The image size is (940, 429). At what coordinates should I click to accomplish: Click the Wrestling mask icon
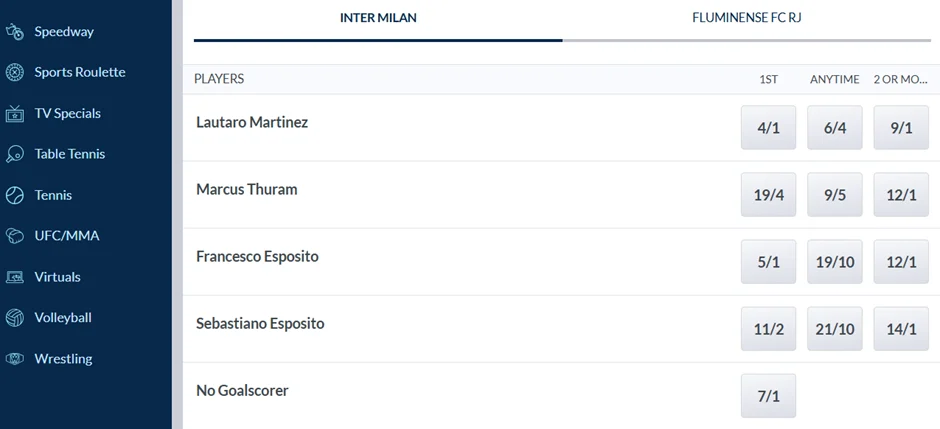pyautogui.click(x=15, y=359)
